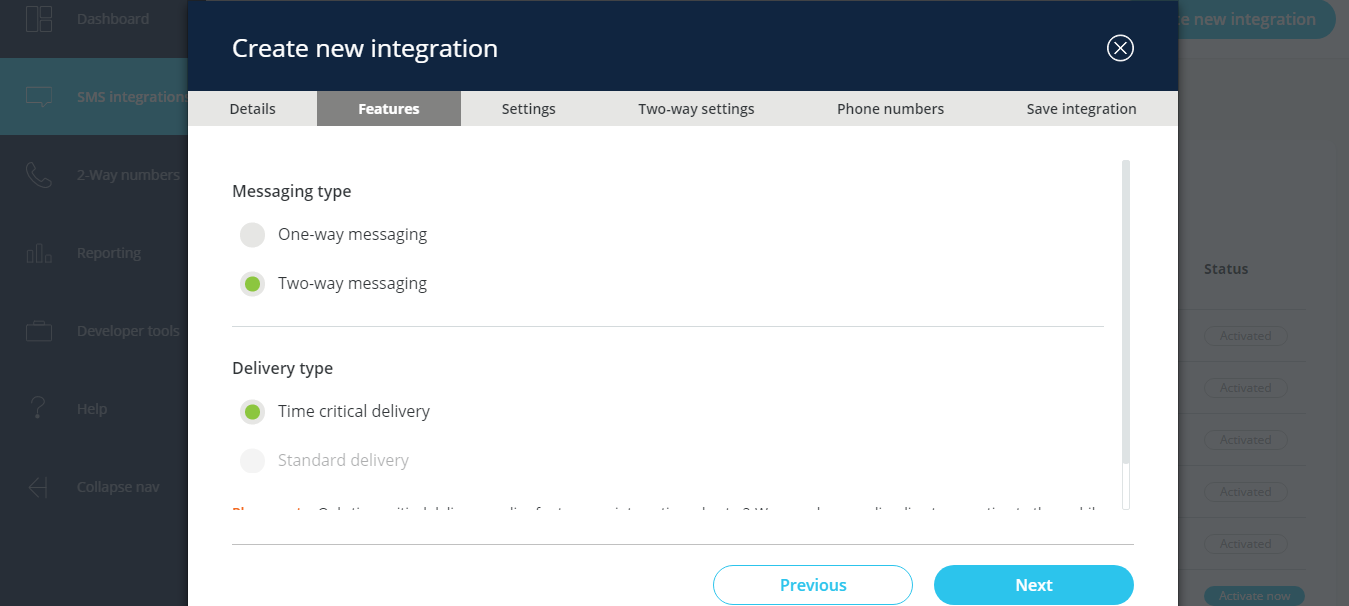Switch to the Details tab
This screenshot has height=606, width=1349.
point(252,109)
